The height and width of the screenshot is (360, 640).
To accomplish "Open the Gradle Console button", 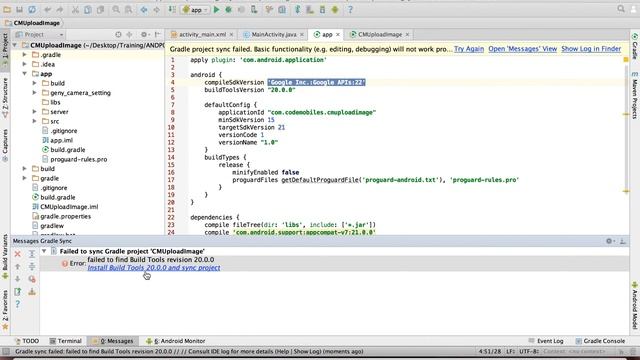I will [600, 341].
